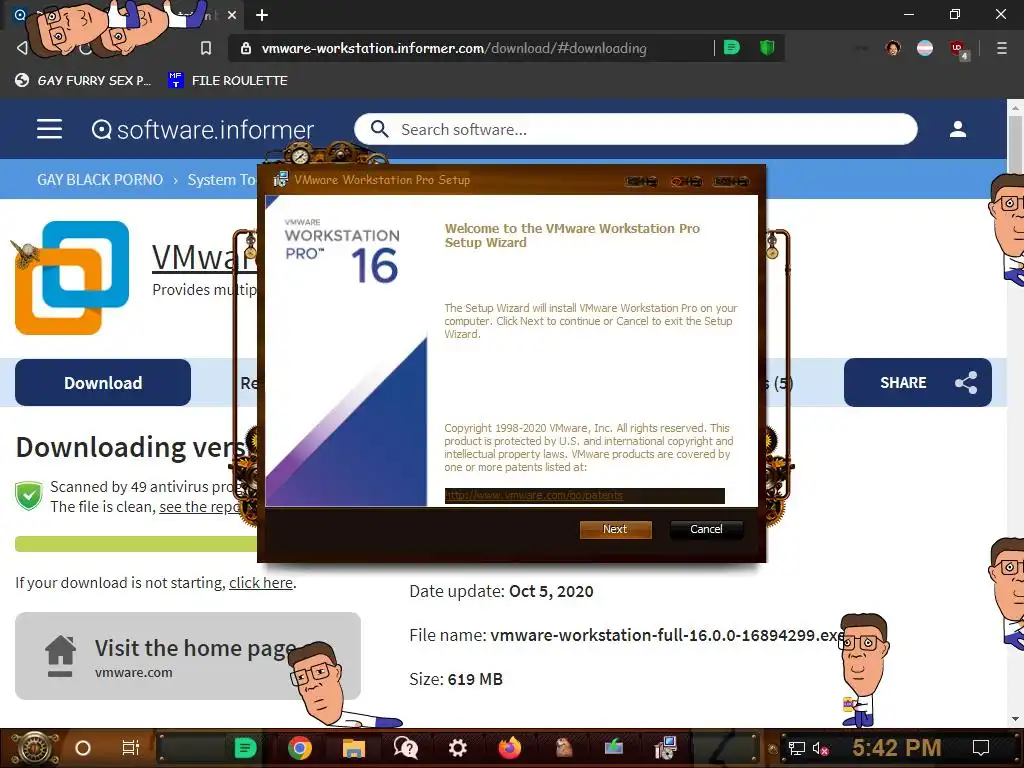Click the browser back arrow

pos(22,48)
